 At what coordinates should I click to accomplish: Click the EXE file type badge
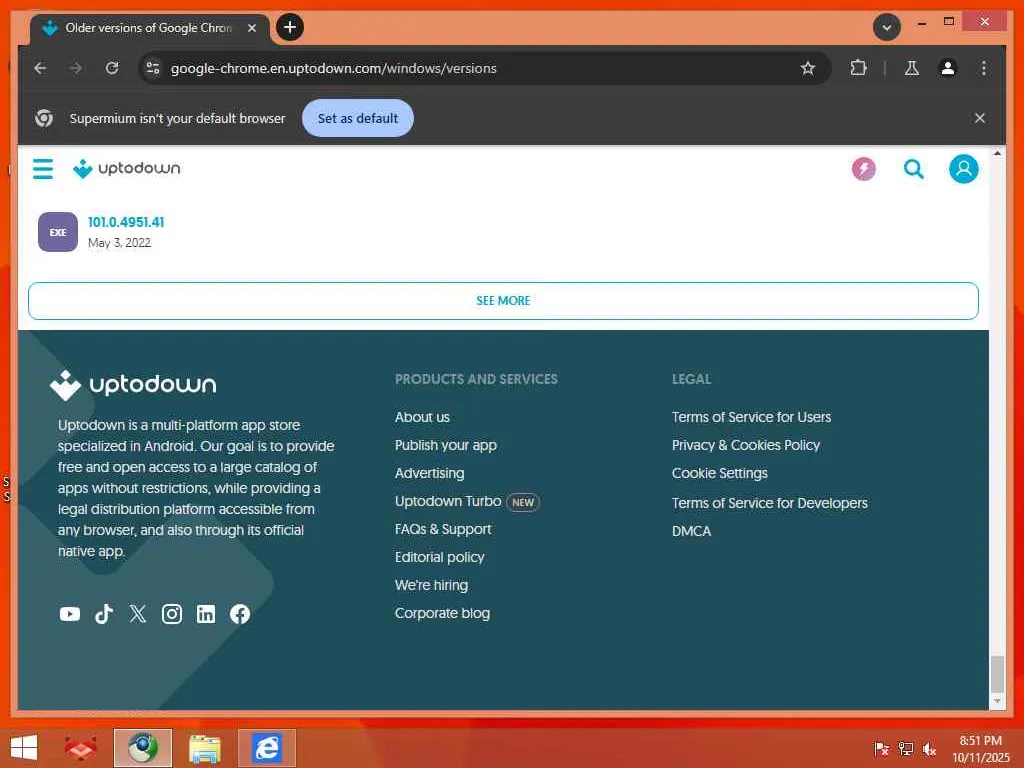pyautogui.click(x=57, y=232)
